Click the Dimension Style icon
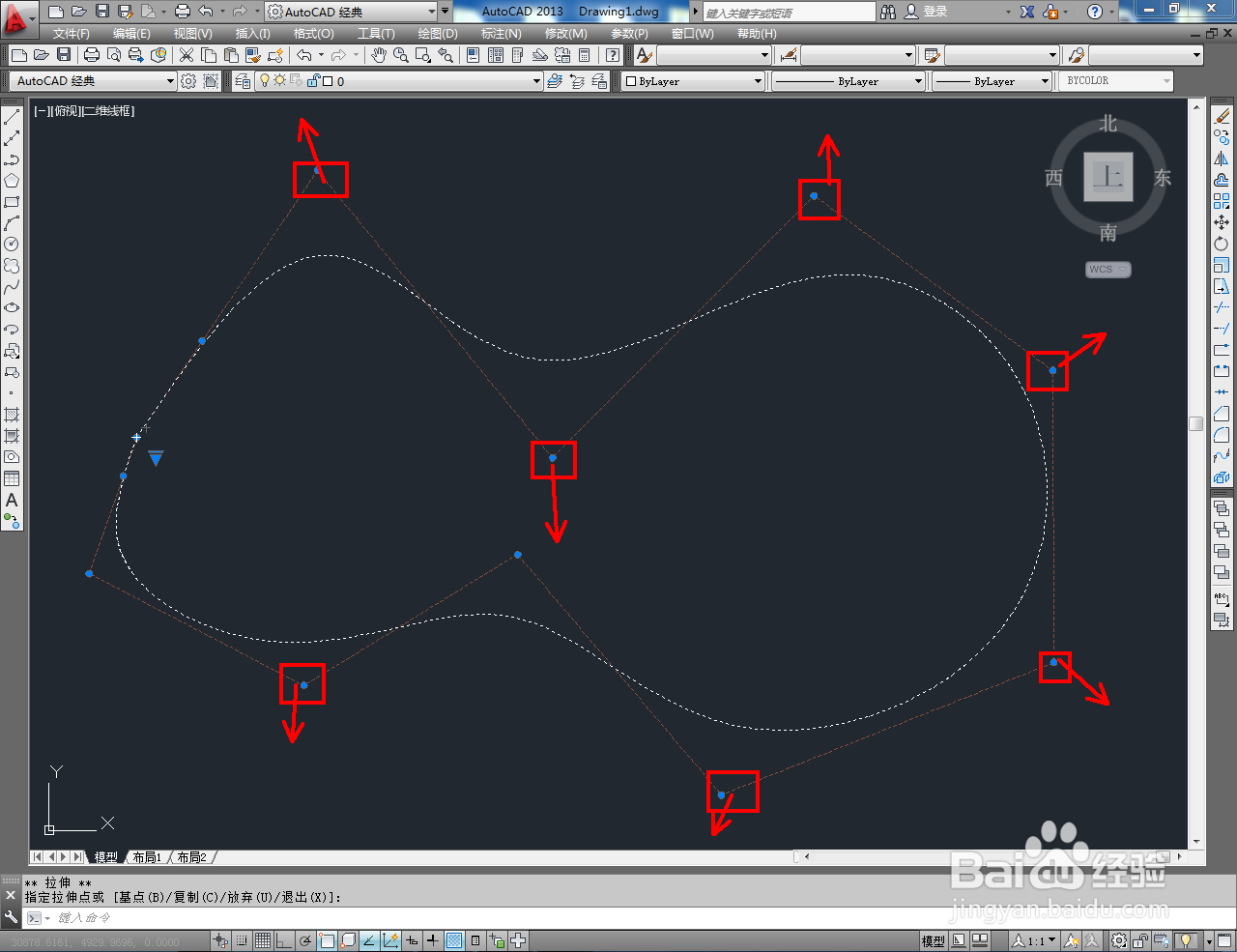The width and height of the screenshot is (1237, 952). click(789, 55)
